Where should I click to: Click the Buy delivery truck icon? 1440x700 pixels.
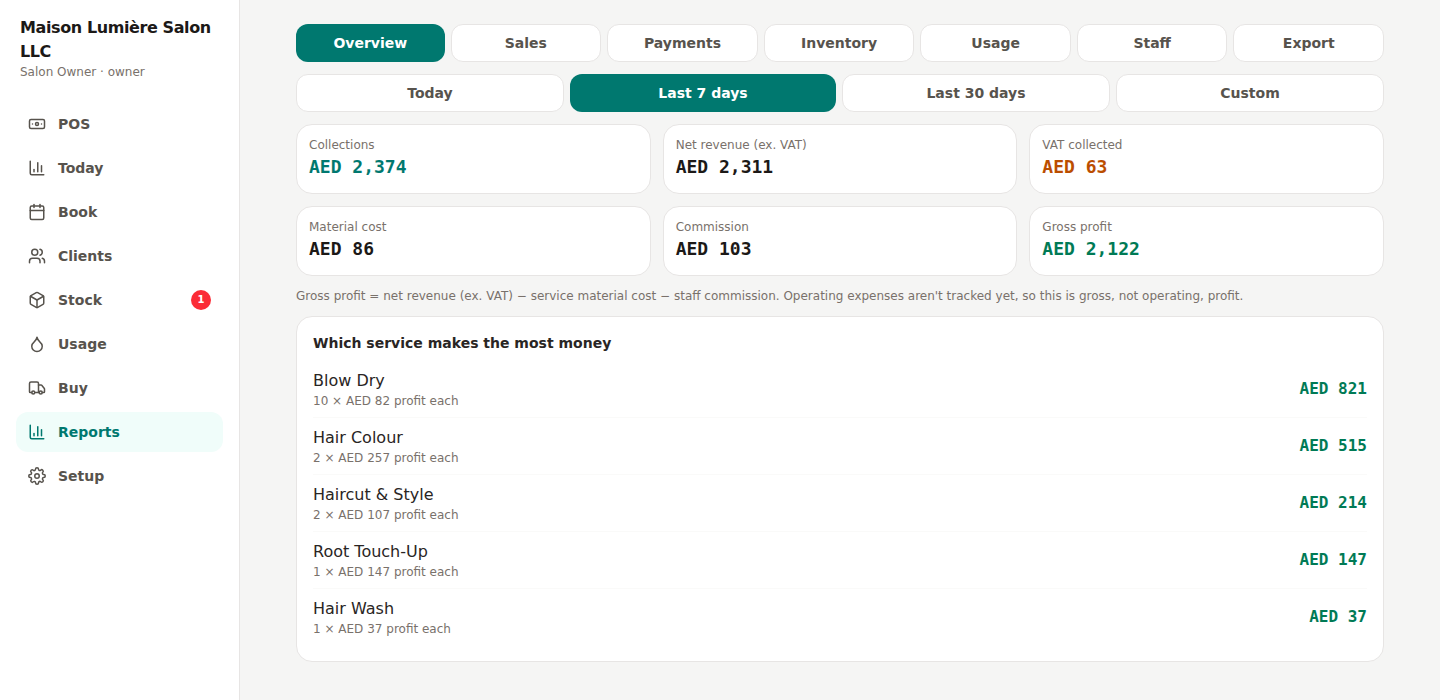37,388
